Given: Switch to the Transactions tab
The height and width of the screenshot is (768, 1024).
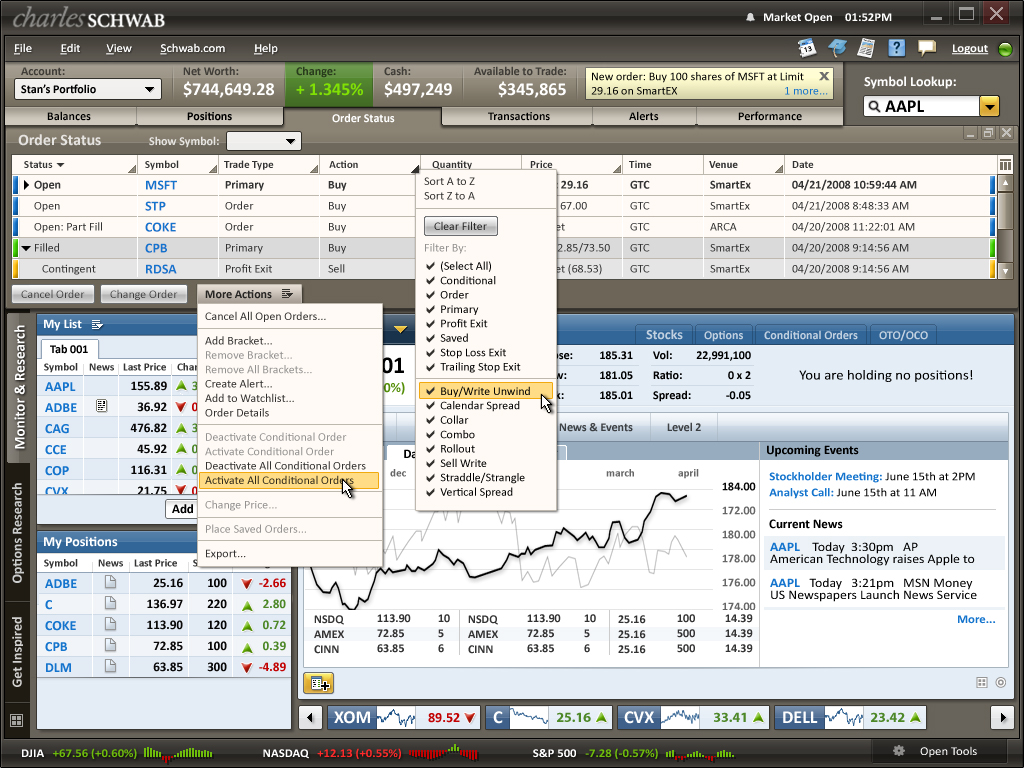Looking at the screenshot, I should pos(519,116).
